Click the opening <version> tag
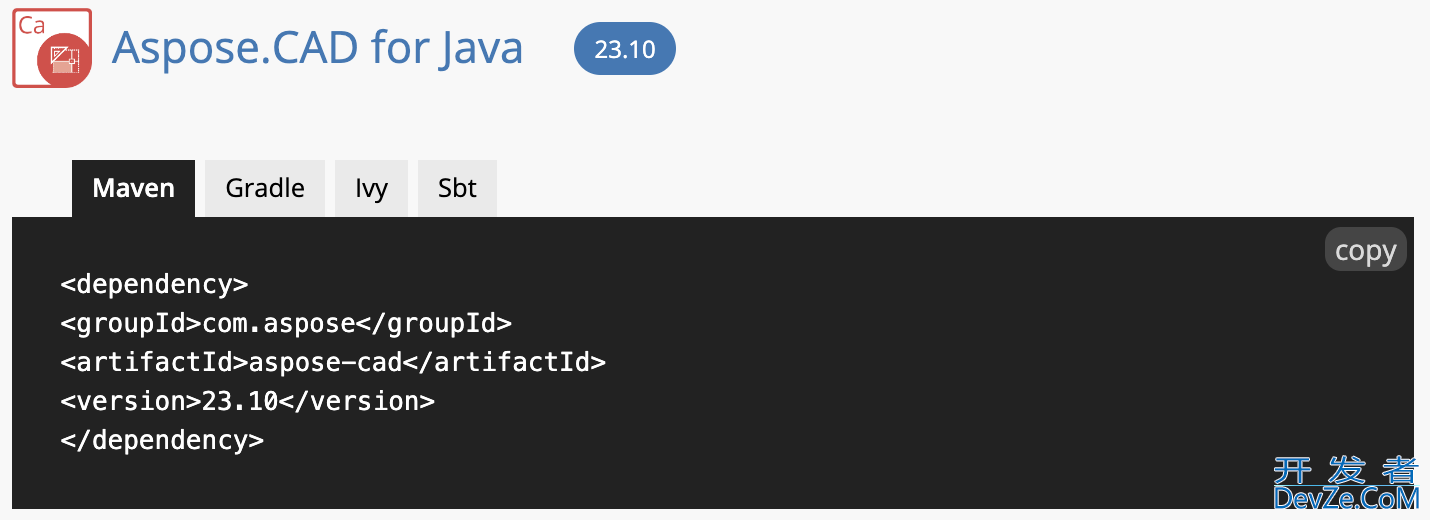The height and width of the screenshot is (520, 1430). pyautogui.click(x=131, y=401)
